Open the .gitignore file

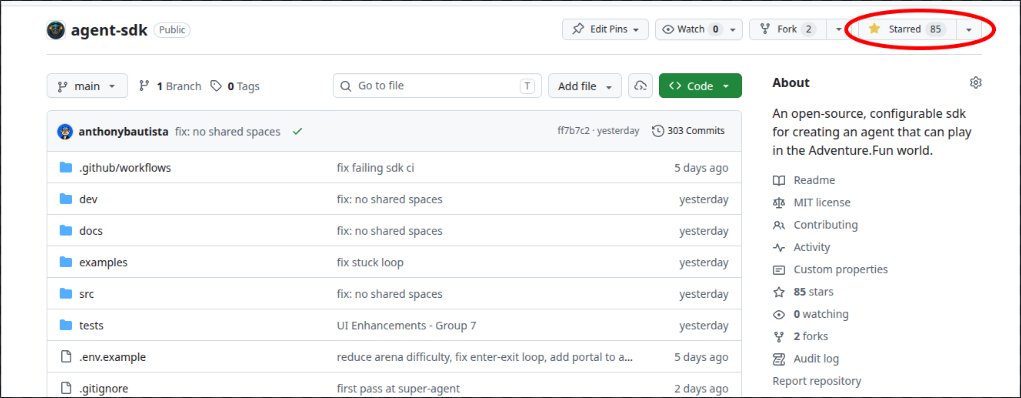104,389
